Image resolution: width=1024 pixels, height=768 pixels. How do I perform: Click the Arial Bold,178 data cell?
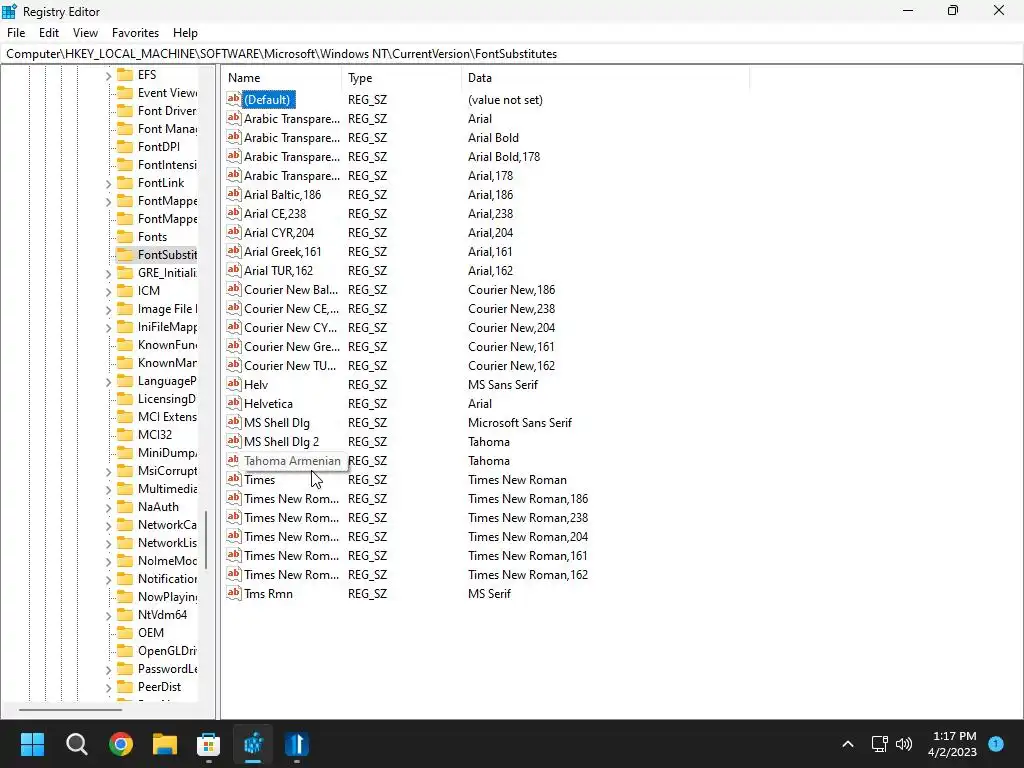point(504,157)
